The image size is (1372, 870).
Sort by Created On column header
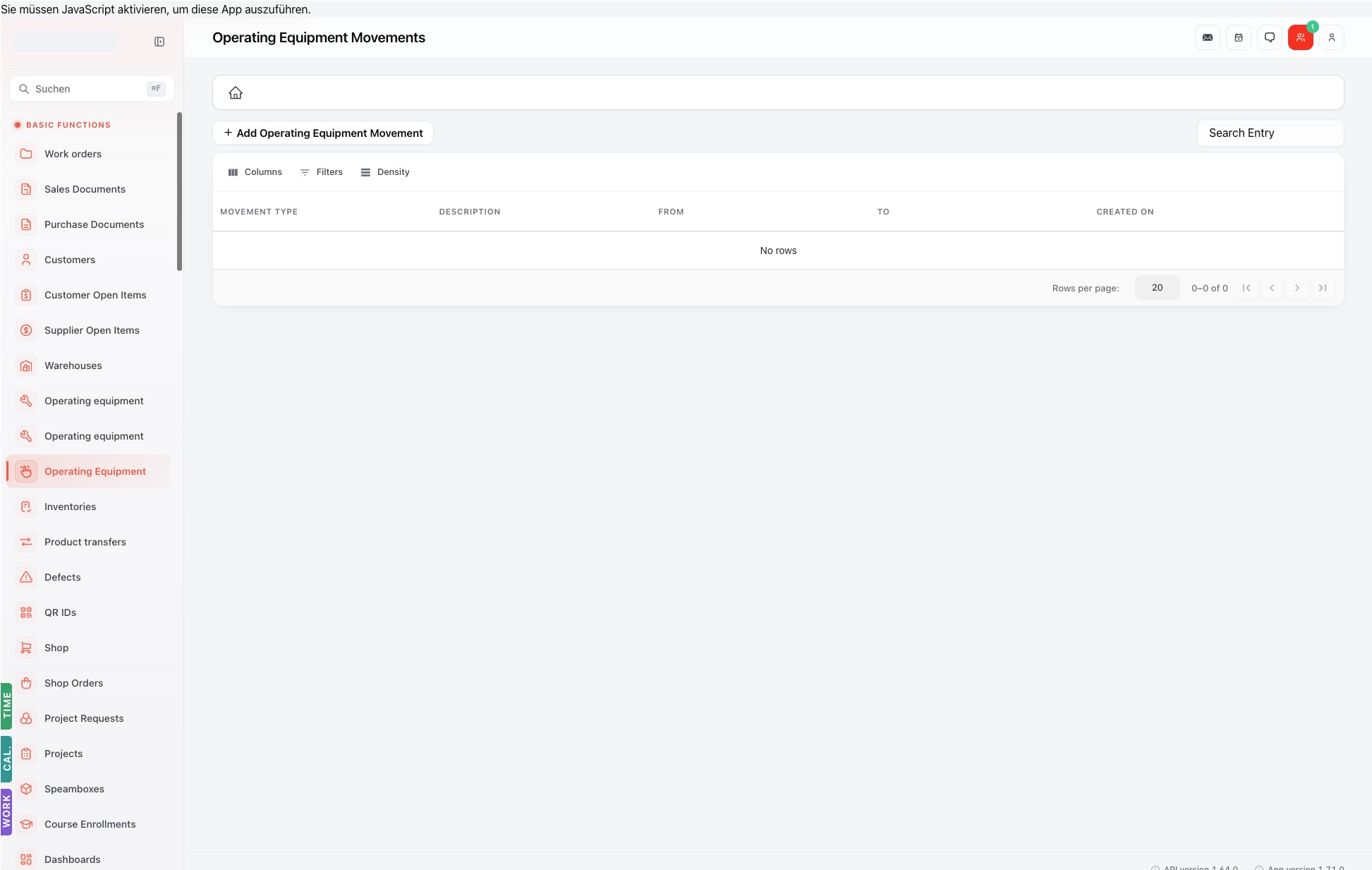pos(1125,212)
